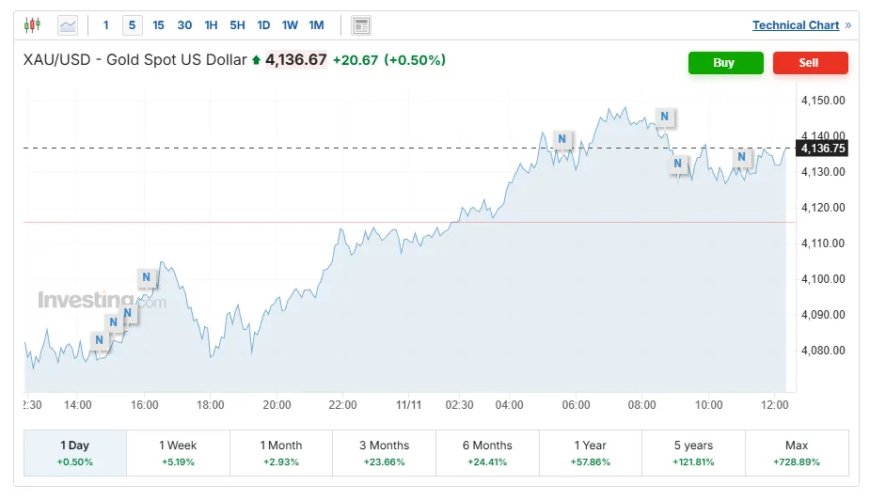Viewport: 870px width, 501px height.
Task: Click the double-arrow beside Technical Chart
Action: 848,25
